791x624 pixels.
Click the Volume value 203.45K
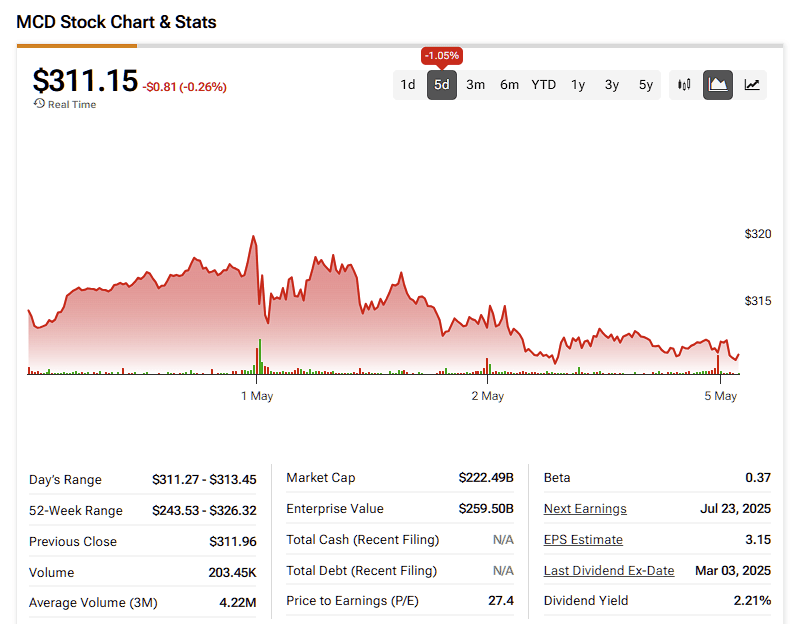[x=233, y=573]
